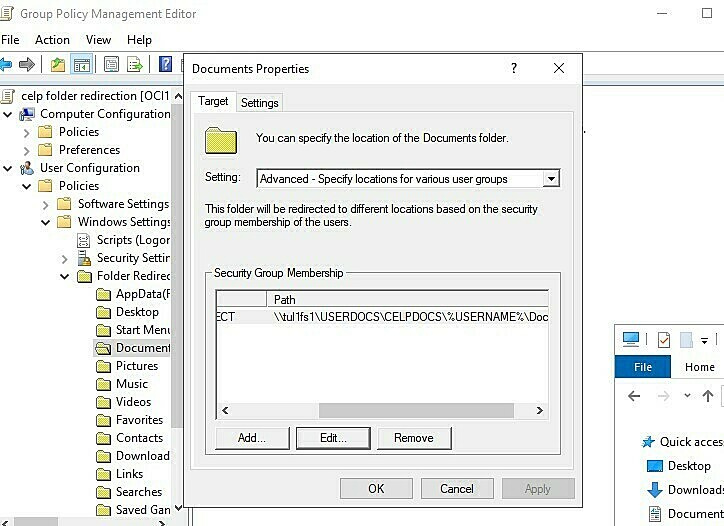Click the Edit... button

333,438
